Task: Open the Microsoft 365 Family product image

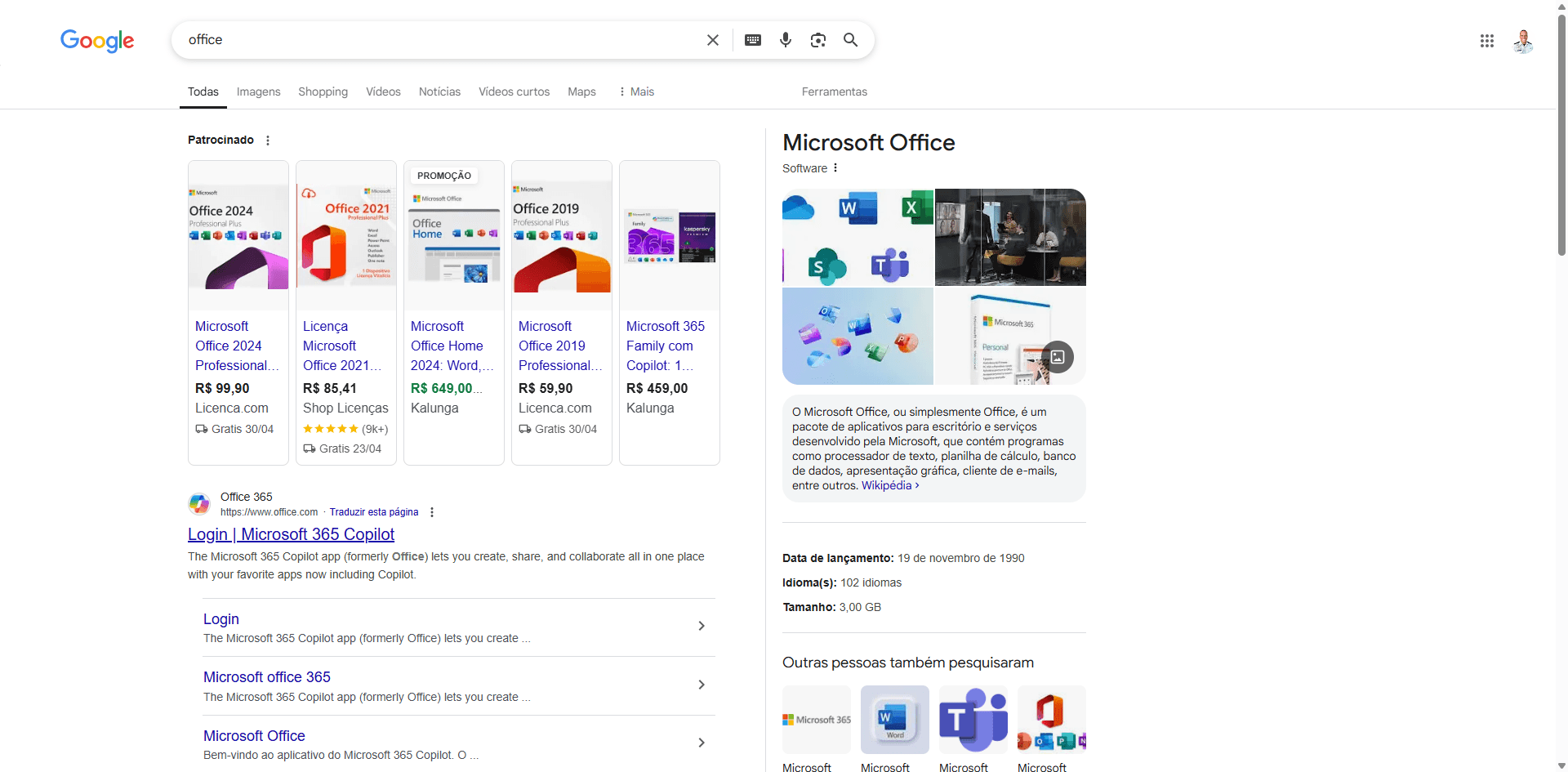Action: click(x=670, y=236)
